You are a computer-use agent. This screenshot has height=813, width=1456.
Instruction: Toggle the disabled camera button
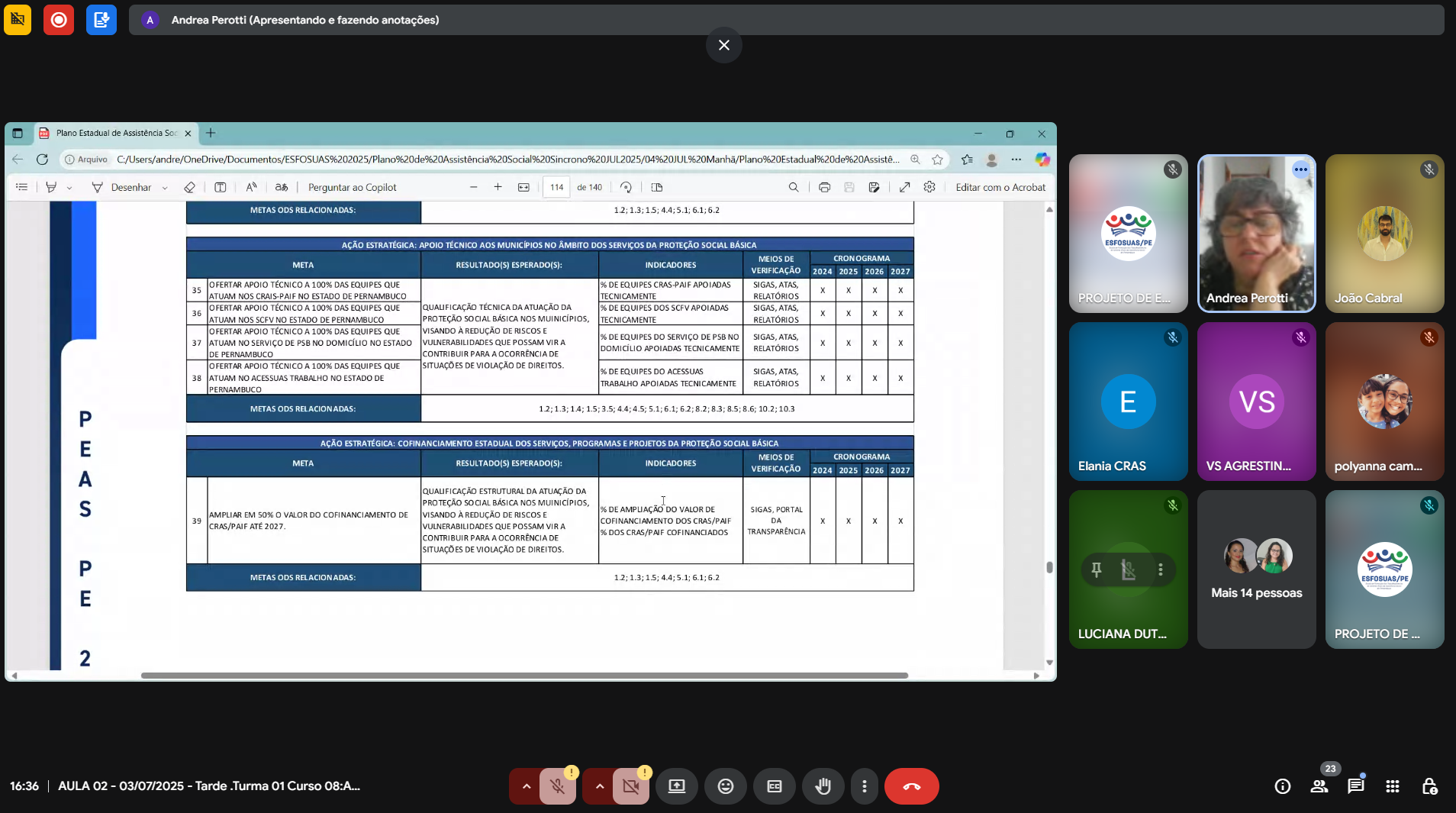[x=631, y=786]
